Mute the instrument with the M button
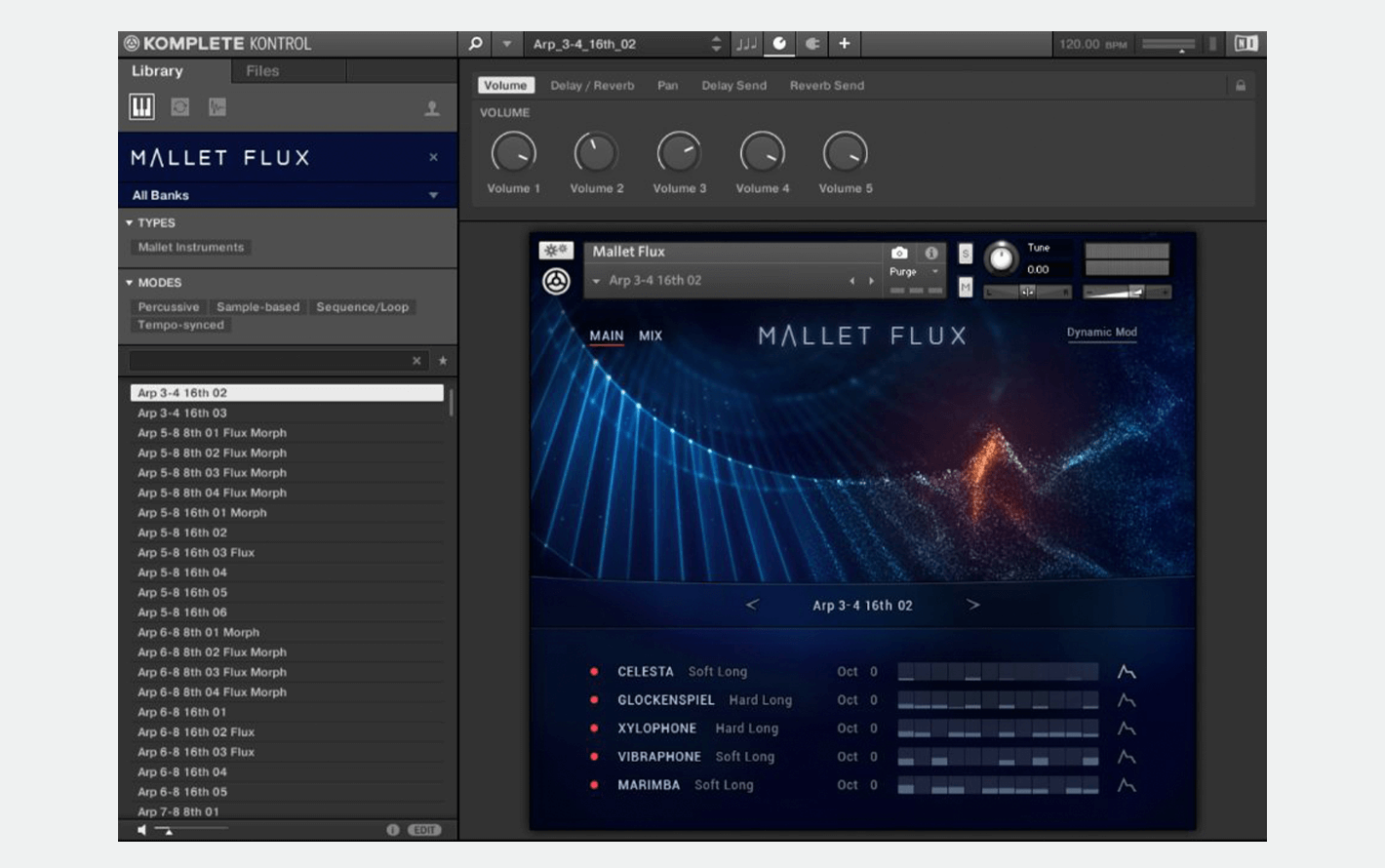 (x=966, y=288)
